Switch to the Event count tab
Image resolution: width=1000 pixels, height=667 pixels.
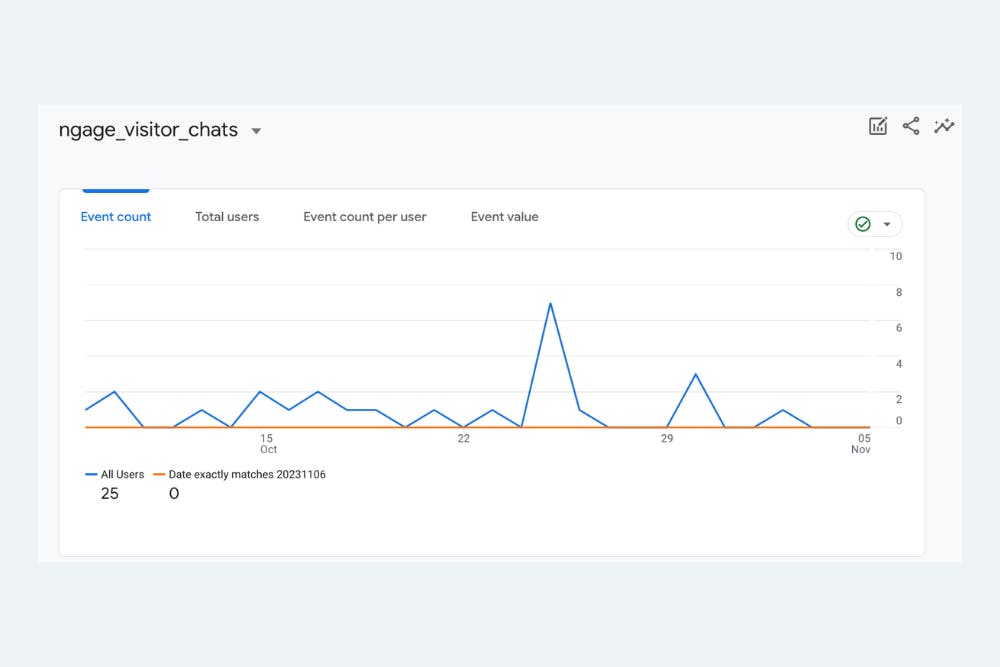click(115, 217)
